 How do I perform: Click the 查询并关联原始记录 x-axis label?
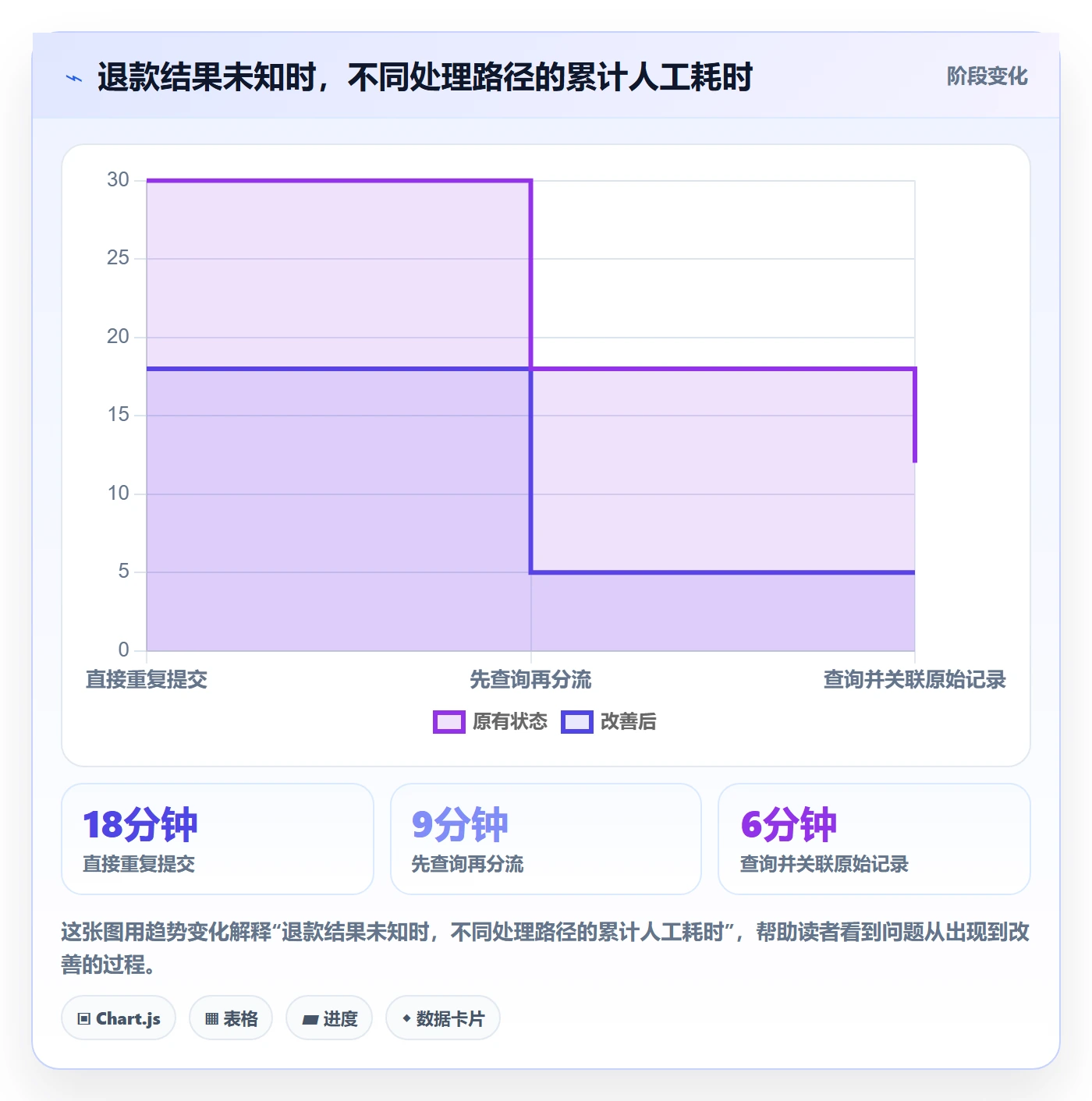tap(914, 680)
